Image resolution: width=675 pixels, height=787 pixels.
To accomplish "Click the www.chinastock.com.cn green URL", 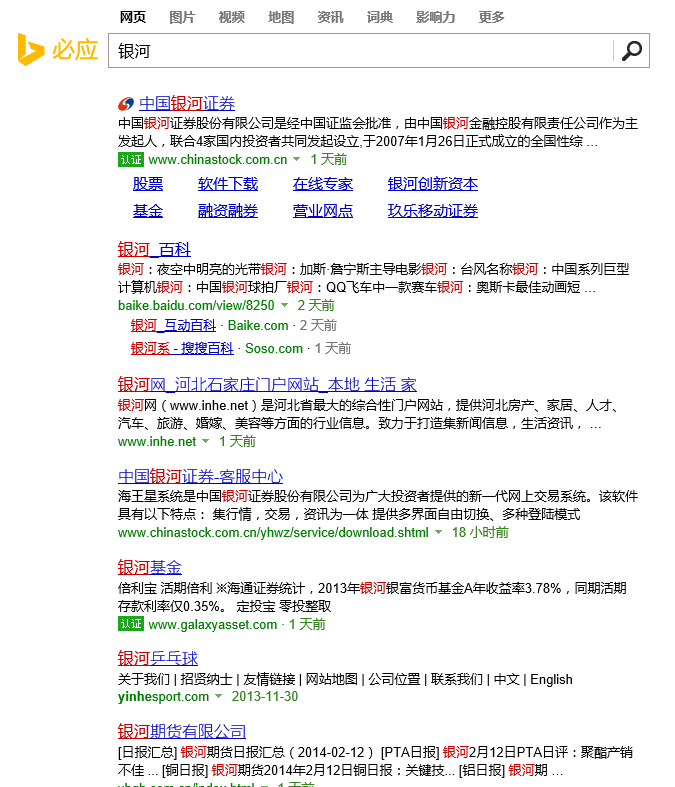I will pos(218,160).
